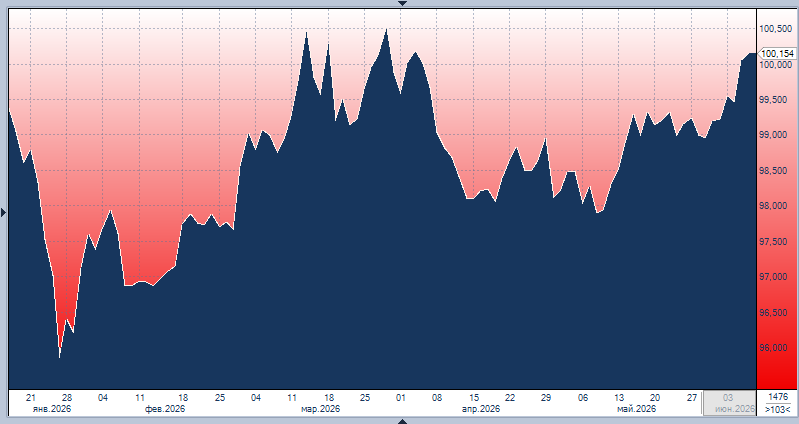Click the 13 date tick in May
Screen dimensions: 799x424
click(619, 398)
